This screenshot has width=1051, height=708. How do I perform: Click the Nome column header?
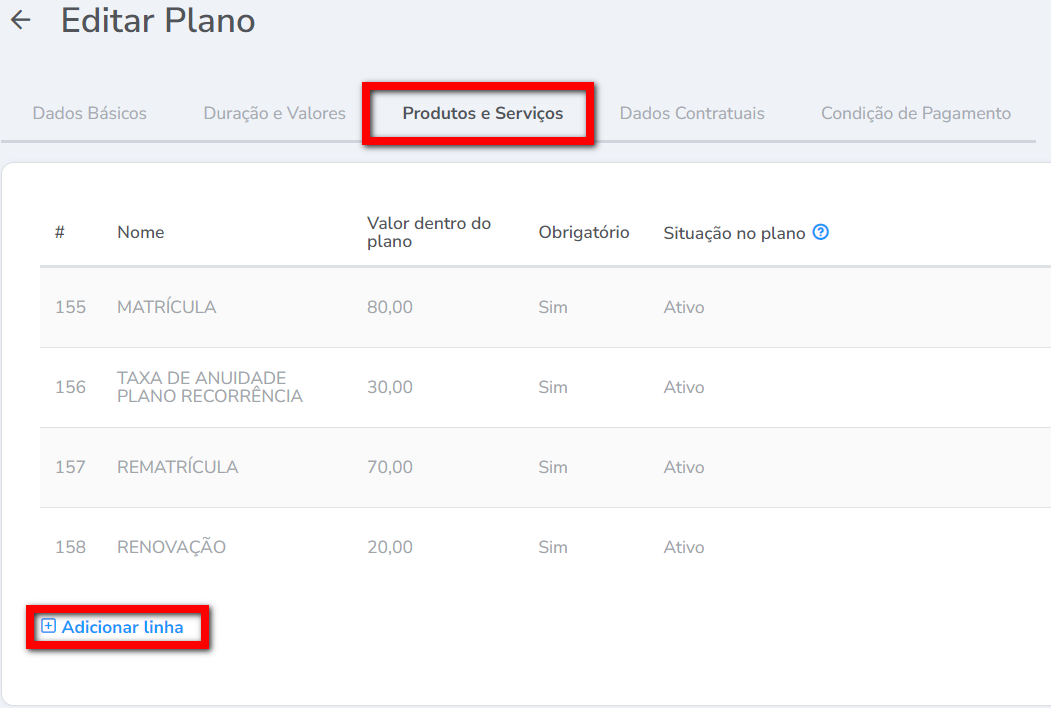tap(140, 232)
